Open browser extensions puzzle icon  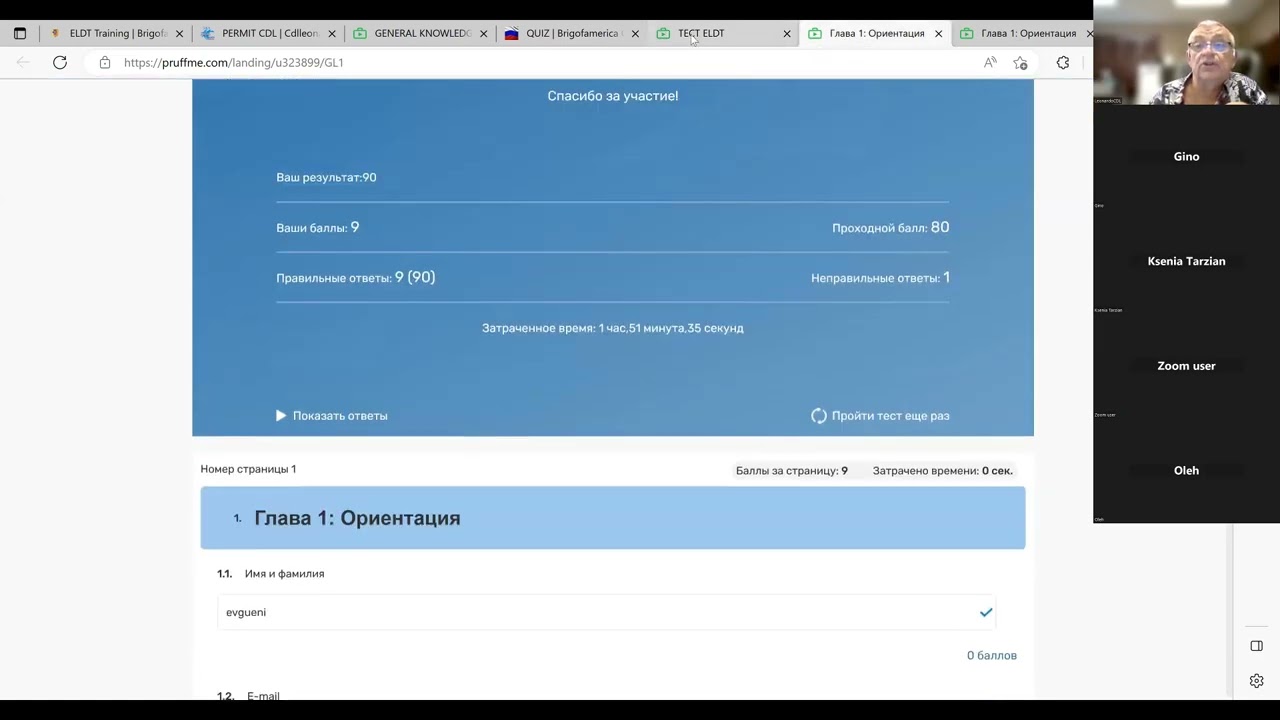coord(1063,62)
